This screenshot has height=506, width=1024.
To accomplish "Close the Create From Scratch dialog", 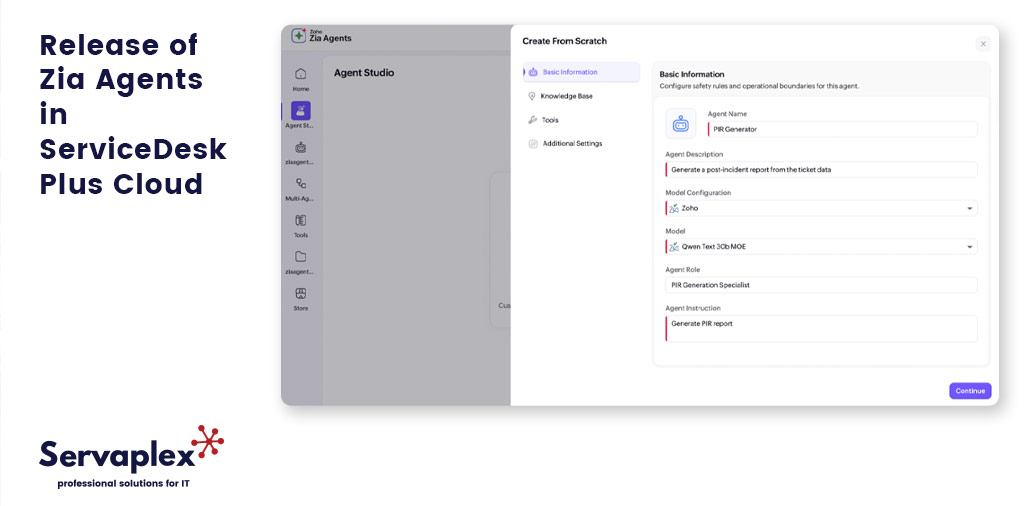I will pos(983,44).
